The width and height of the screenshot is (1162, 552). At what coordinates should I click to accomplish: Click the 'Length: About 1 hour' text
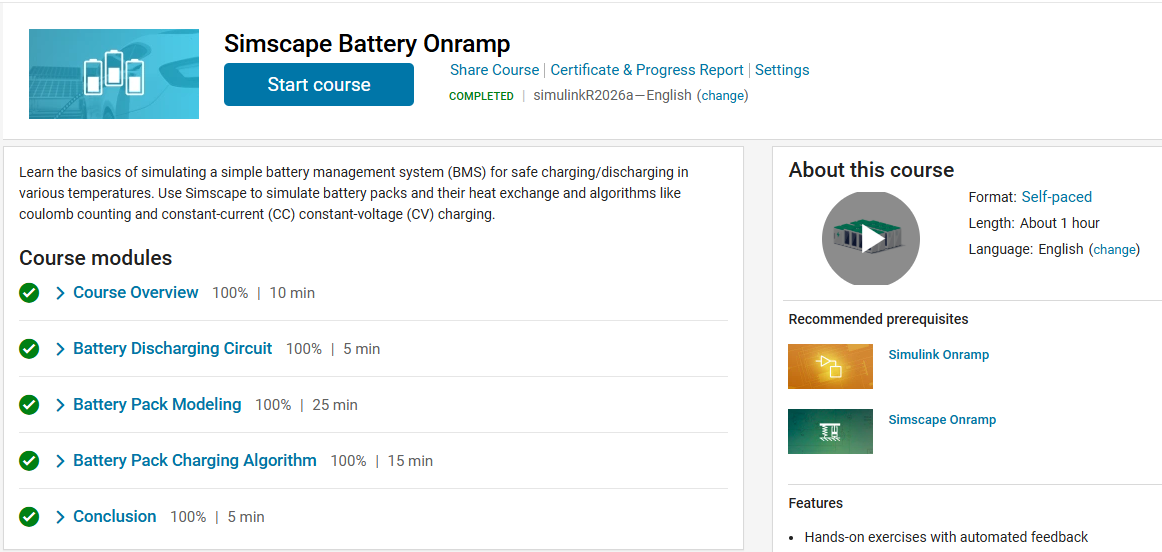pyautogui.click(x=1034, y=223)
